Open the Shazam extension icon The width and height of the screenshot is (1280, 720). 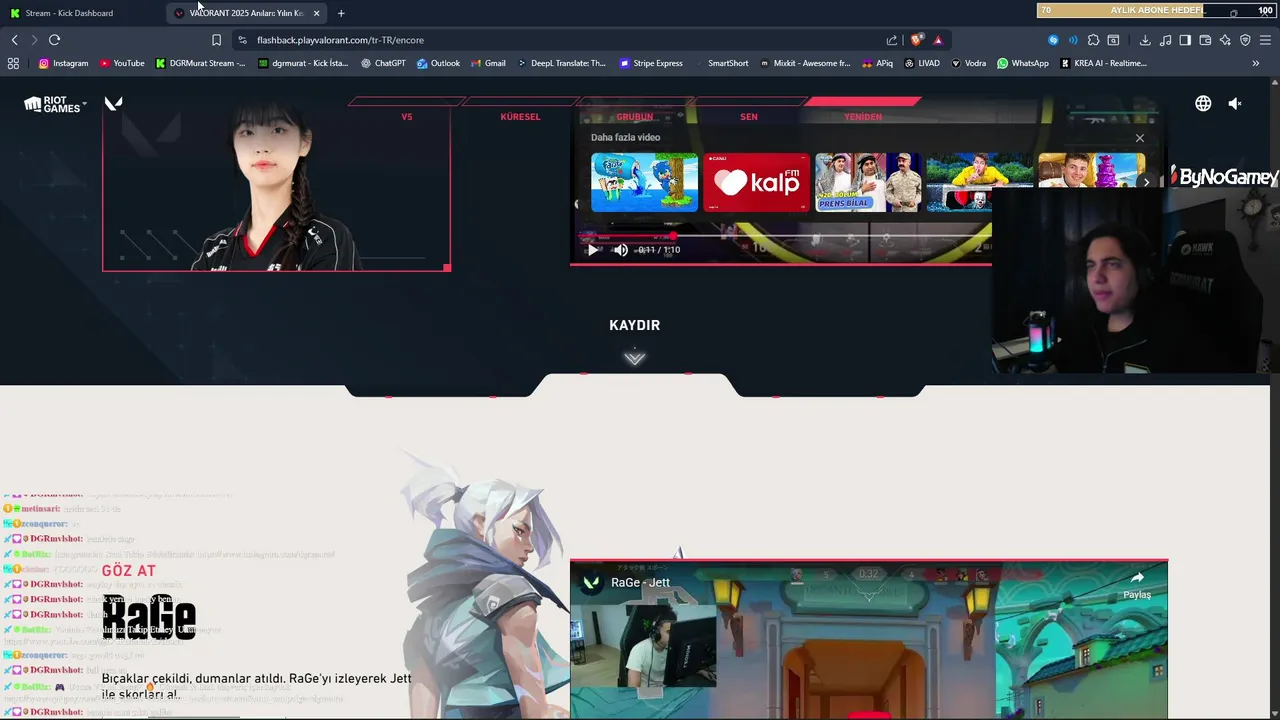pos(1053,40)
